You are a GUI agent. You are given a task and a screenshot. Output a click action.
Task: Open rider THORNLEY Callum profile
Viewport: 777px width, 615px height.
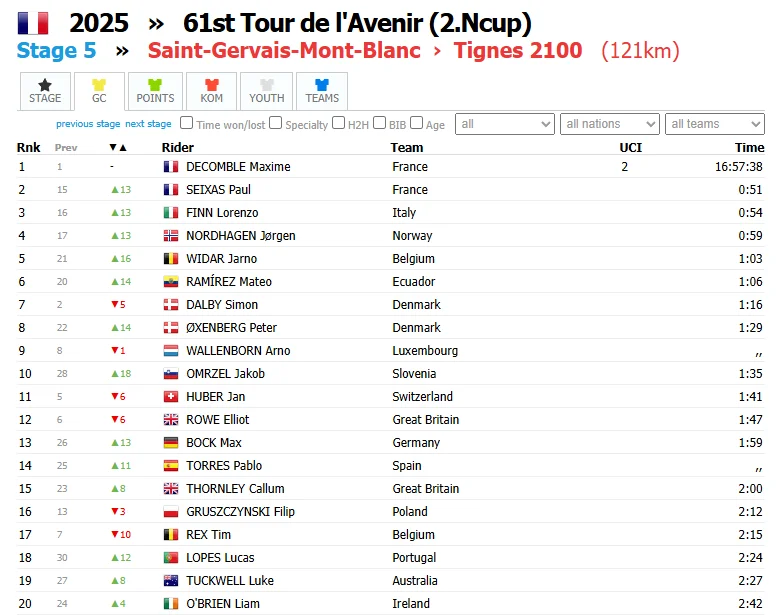pos(235,489)
